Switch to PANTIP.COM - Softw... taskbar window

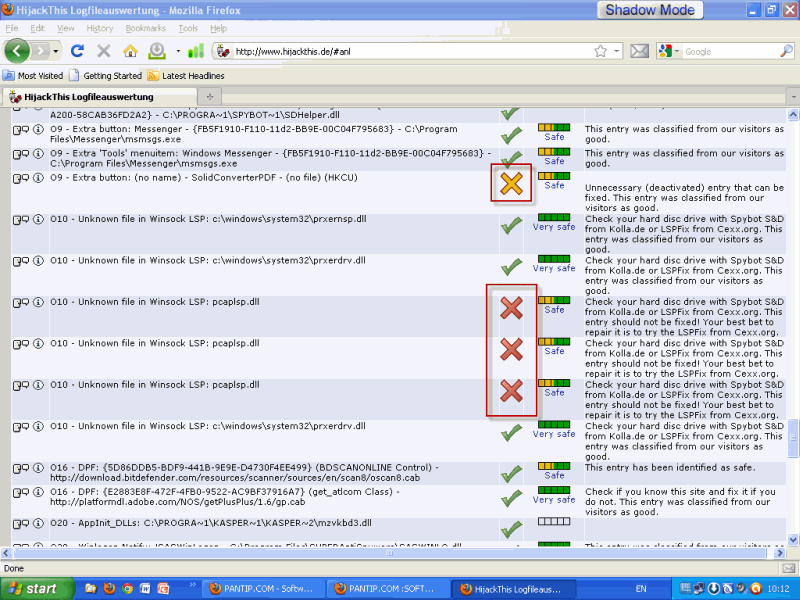pyautogui.click(x=263, y=589)
